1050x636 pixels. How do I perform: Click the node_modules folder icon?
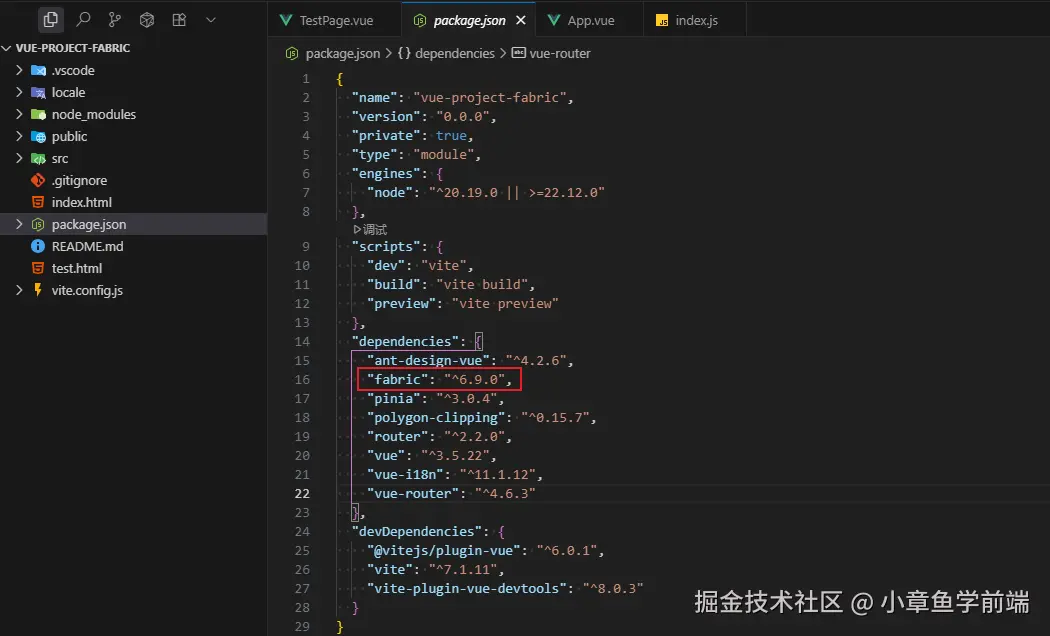pyautogui.click(x=39, y=114)
